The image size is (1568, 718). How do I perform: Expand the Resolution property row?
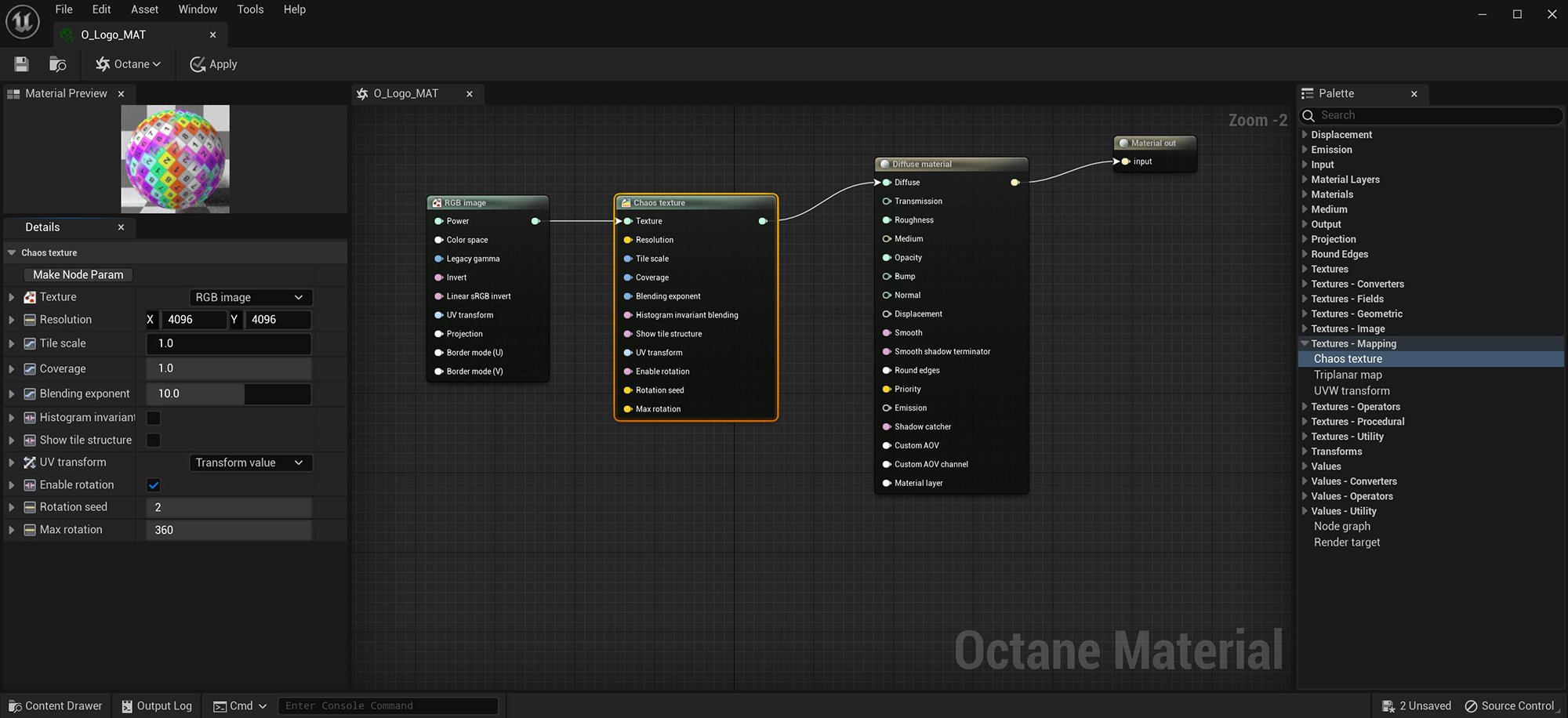tap(11, 320)
